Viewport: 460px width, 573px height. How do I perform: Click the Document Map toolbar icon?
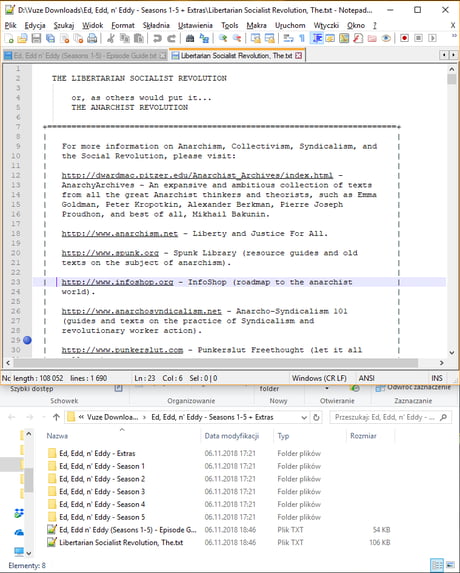point(344,38)
